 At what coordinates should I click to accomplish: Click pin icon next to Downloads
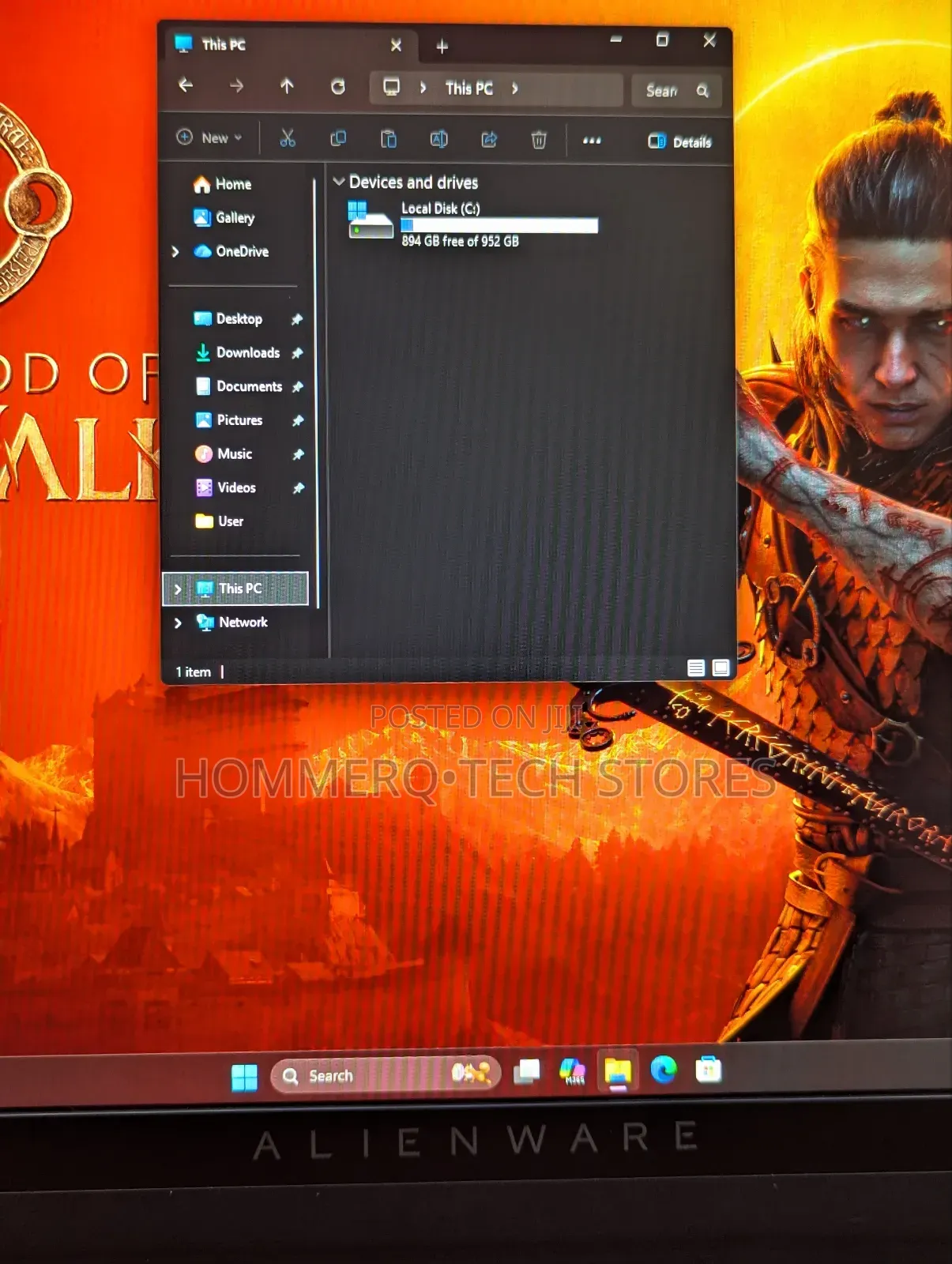click(297, 353)
